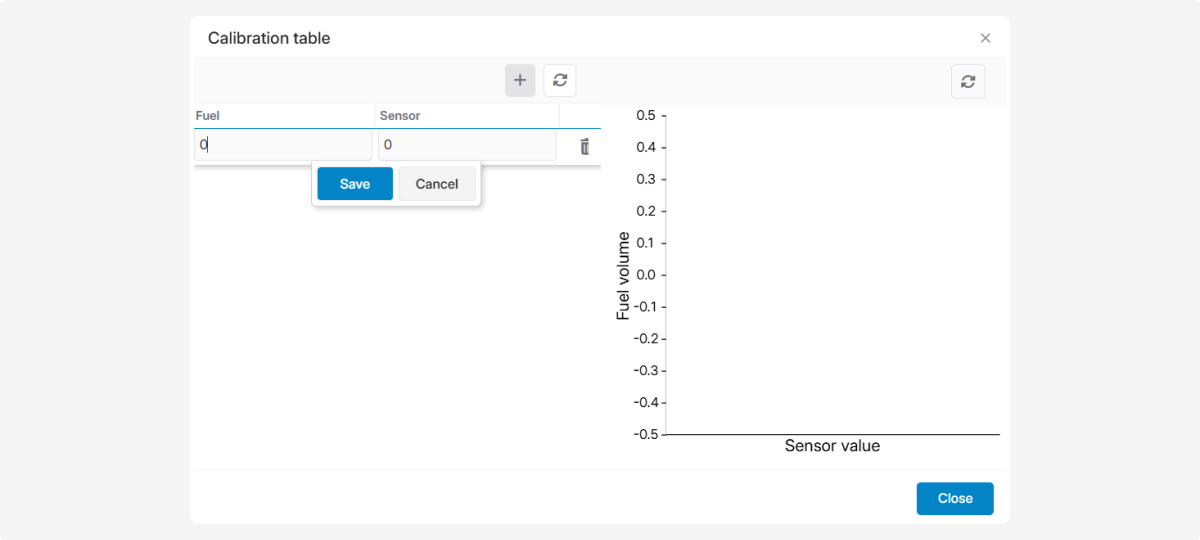Viewport: 1200px width, 540px height.
Task: Click the -0.5 tick on the chart axis
Action: point(643,434)
